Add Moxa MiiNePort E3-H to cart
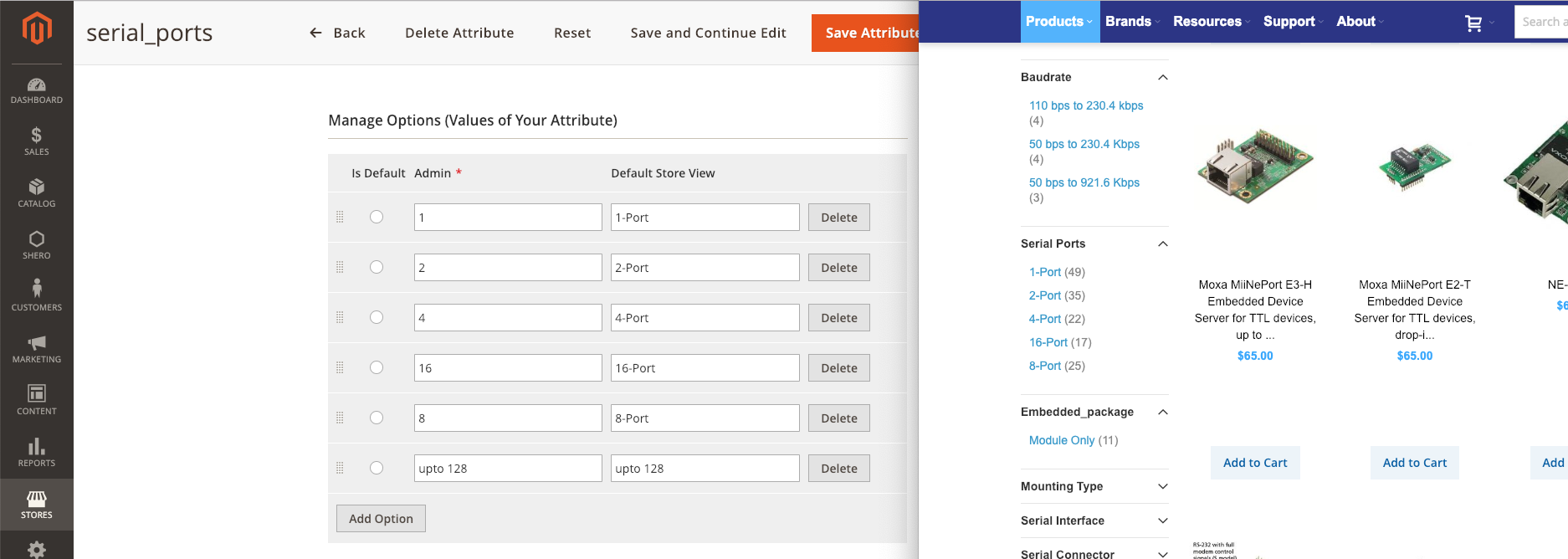The image size is (1568, 559). (1255, 463)
